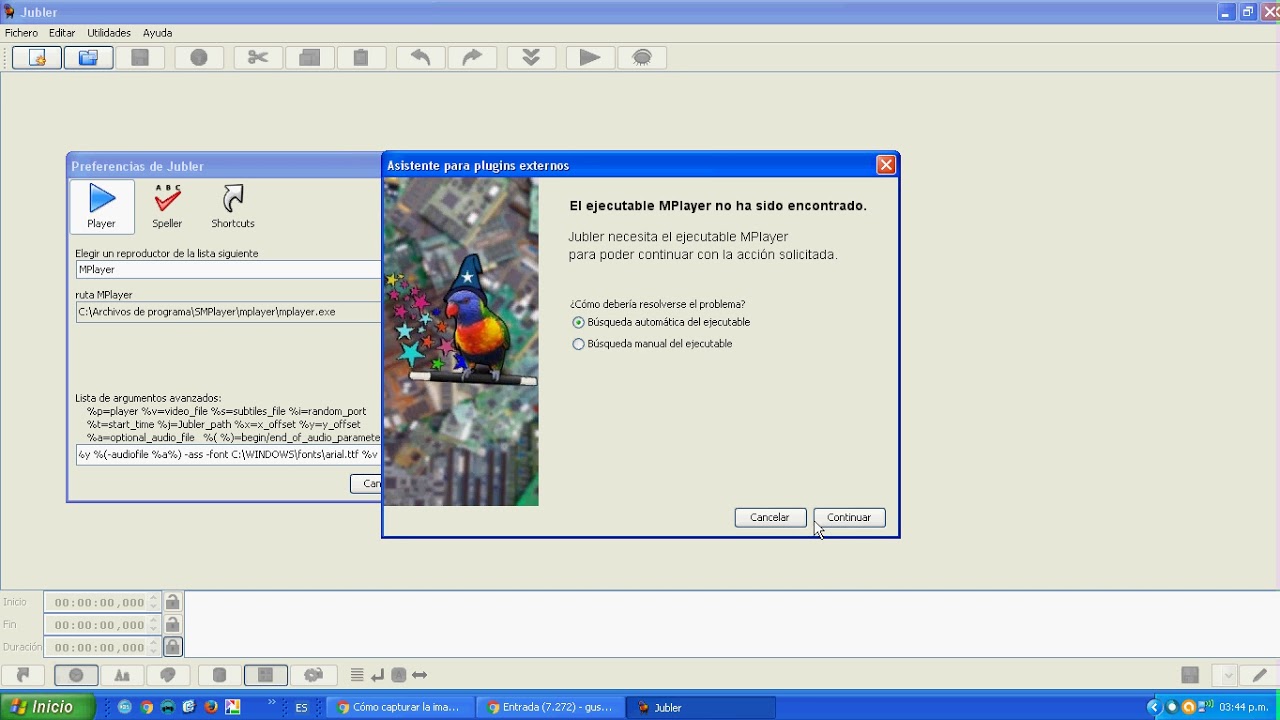Select the Shortcuts preferences icon

click(233, 206)
